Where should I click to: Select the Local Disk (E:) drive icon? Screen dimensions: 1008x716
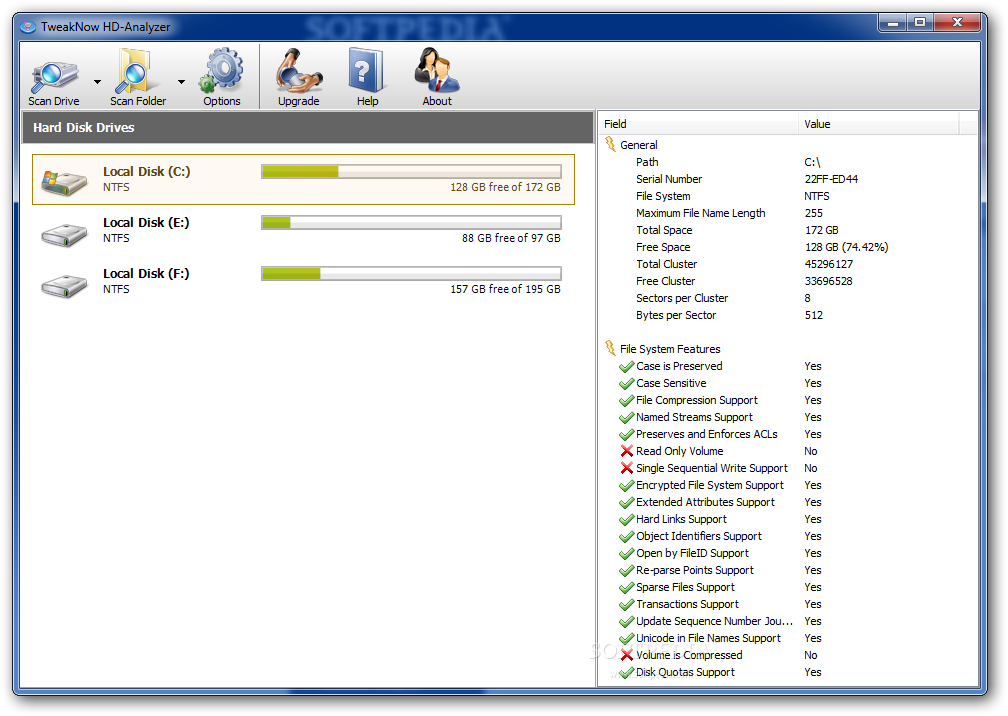64,234
